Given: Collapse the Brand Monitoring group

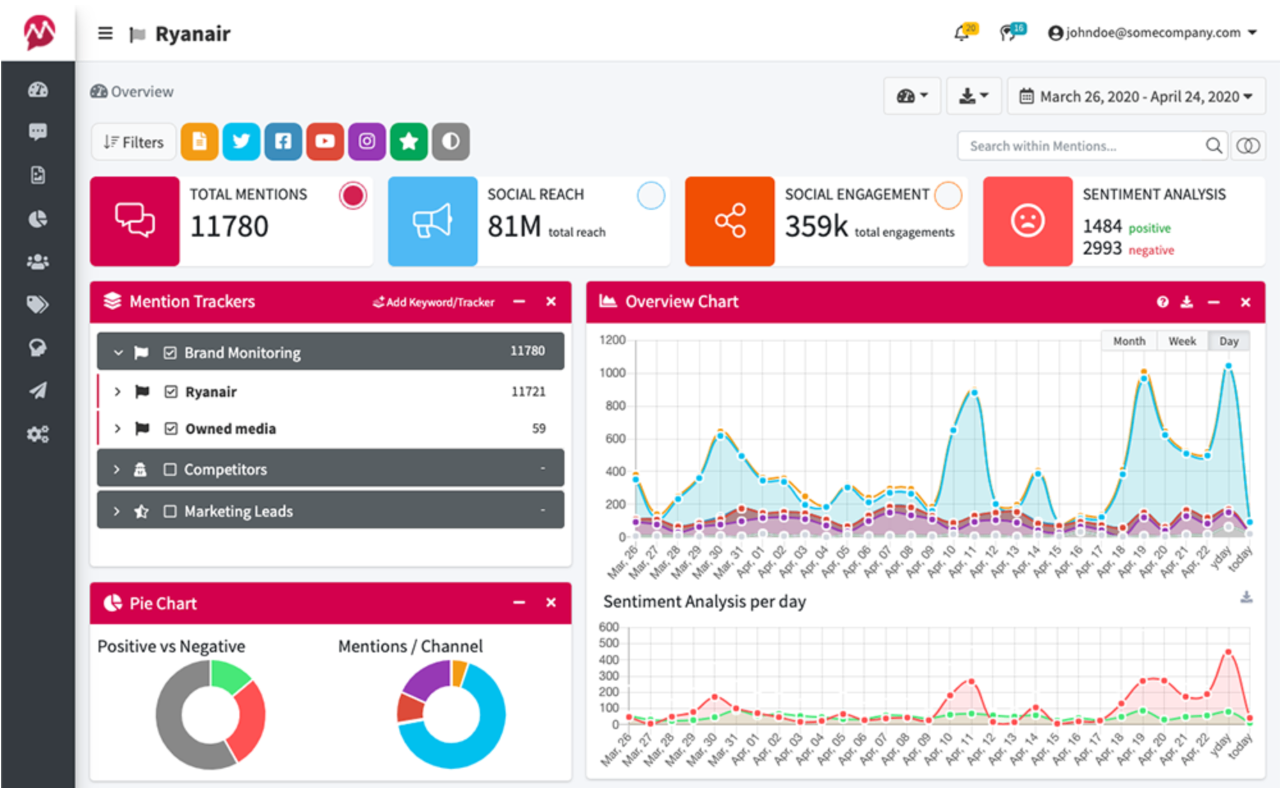Looking at the screenshot, I should [x=118, y=353].
